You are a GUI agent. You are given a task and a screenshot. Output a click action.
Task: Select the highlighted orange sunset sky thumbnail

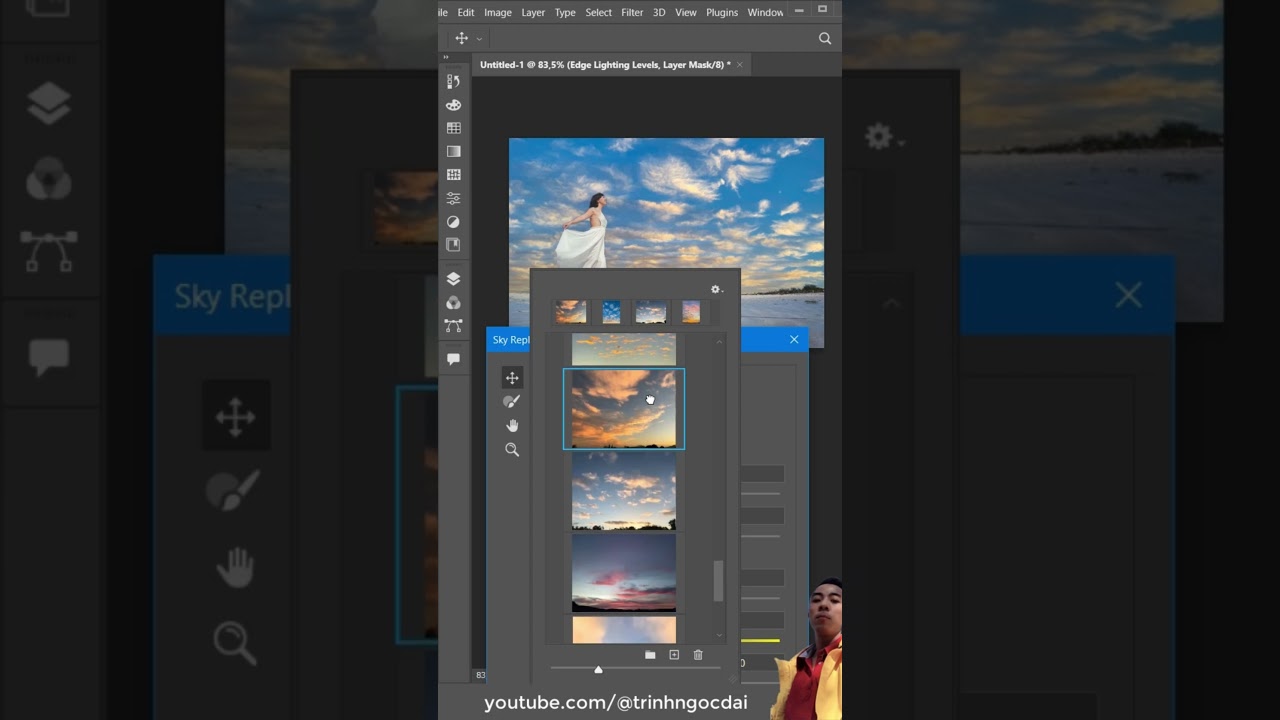624,409
